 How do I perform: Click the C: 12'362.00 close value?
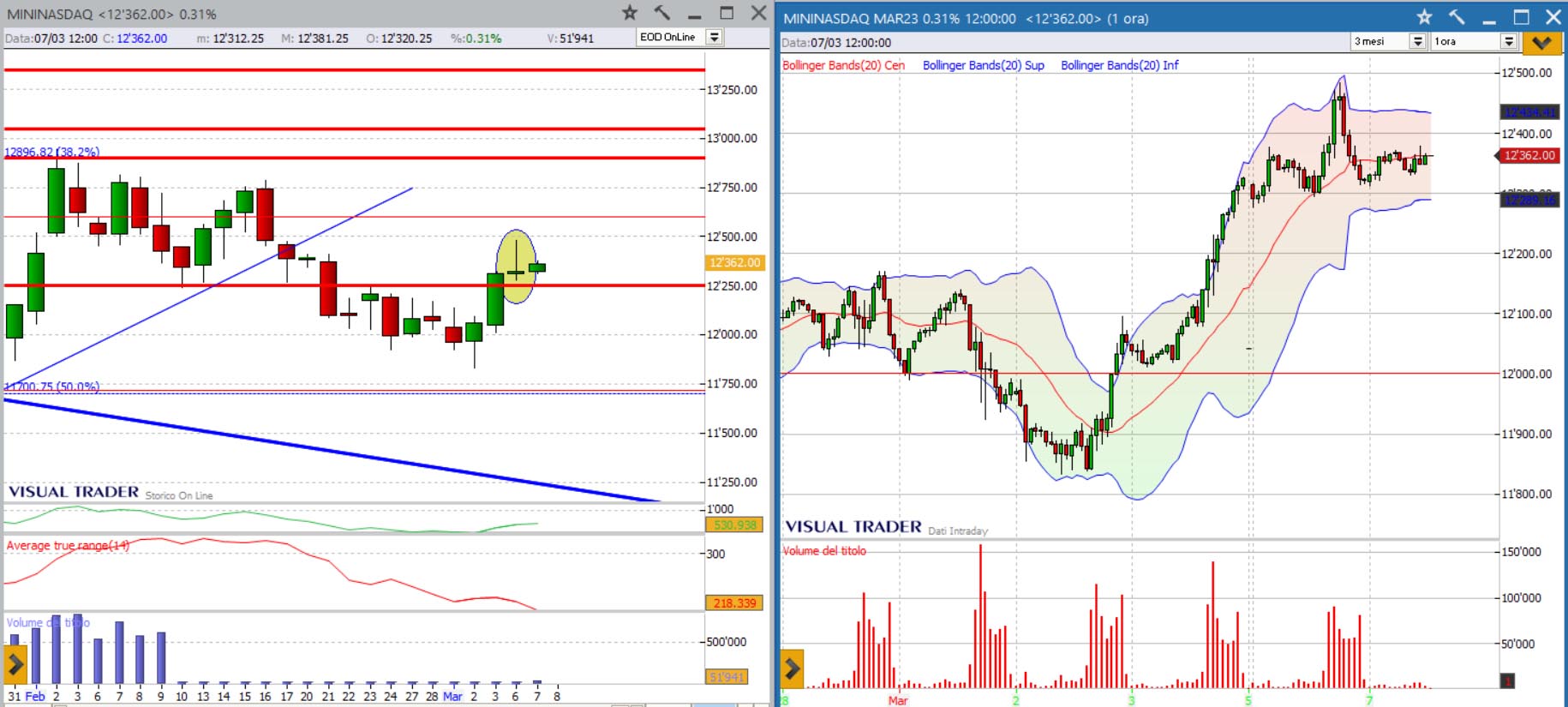pyautogui.click(x=135, y=39)
